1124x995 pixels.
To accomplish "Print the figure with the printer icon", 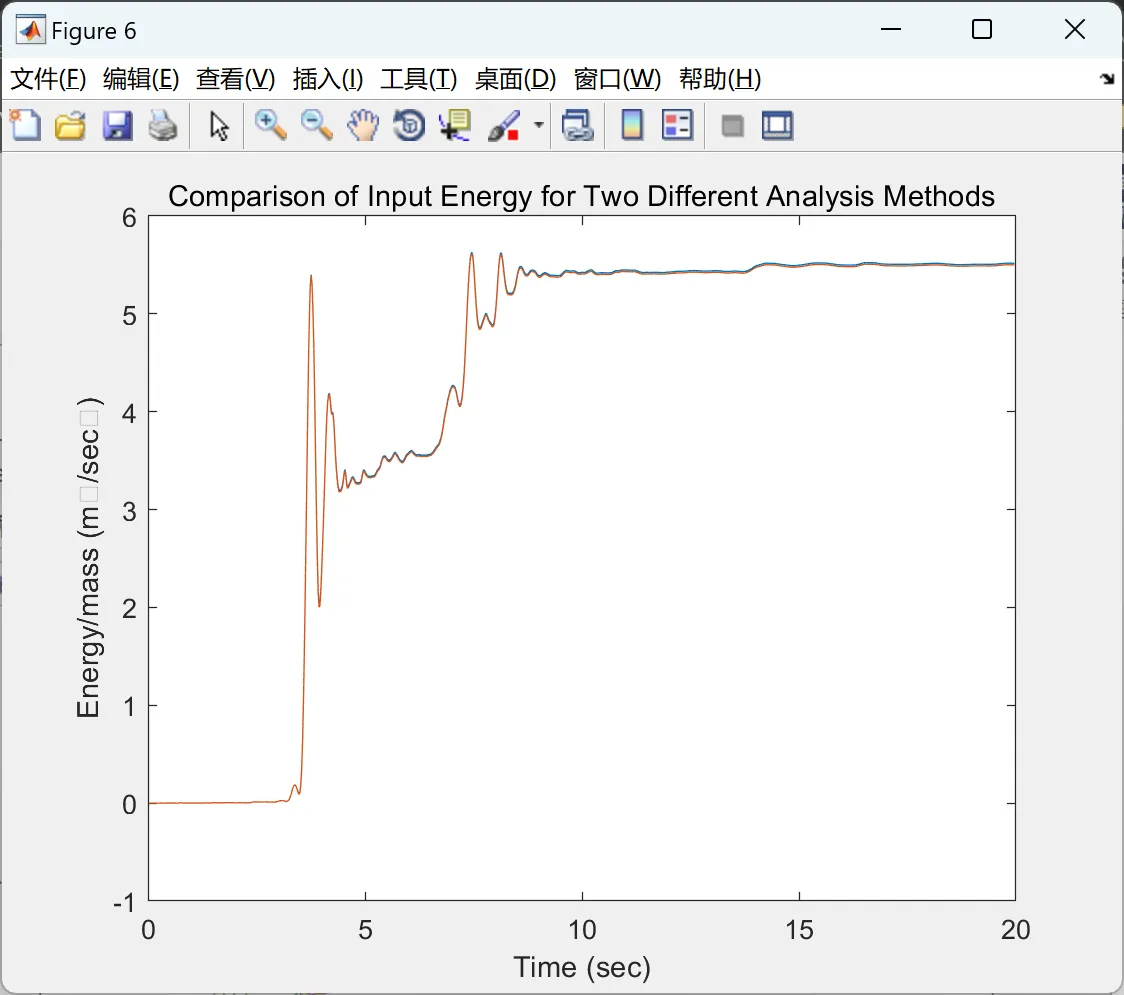I will click(x=163, y=125).
